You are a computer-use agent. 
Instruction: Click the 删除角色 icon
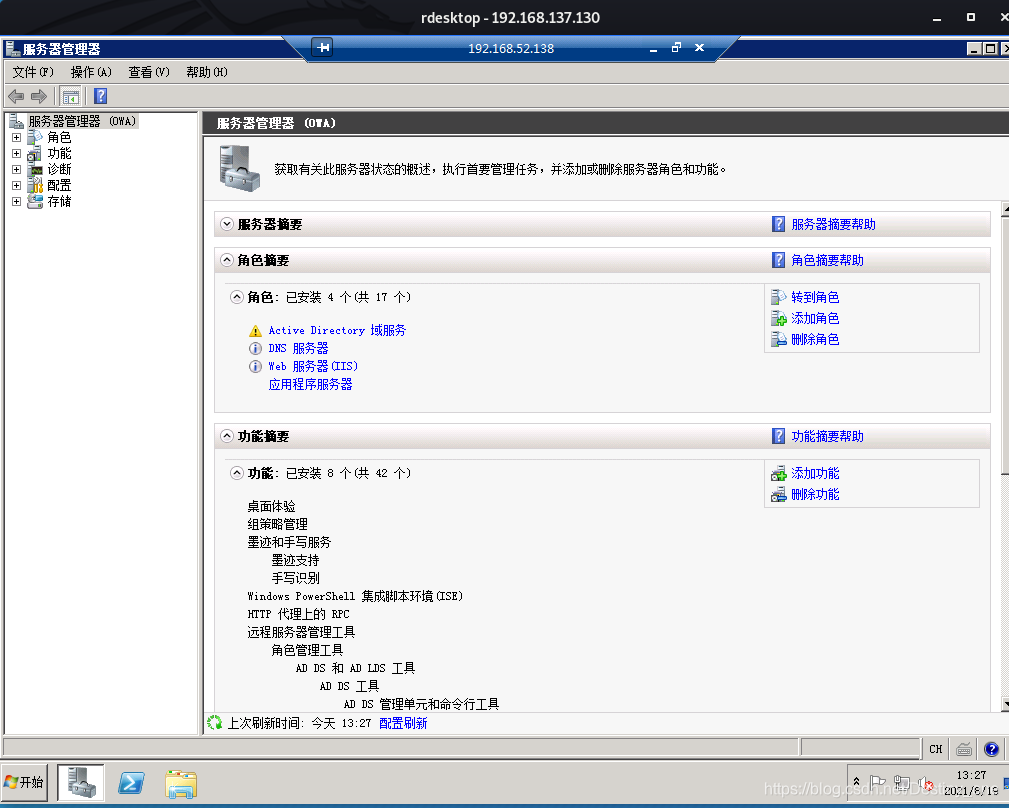click(x=779, y=339)
